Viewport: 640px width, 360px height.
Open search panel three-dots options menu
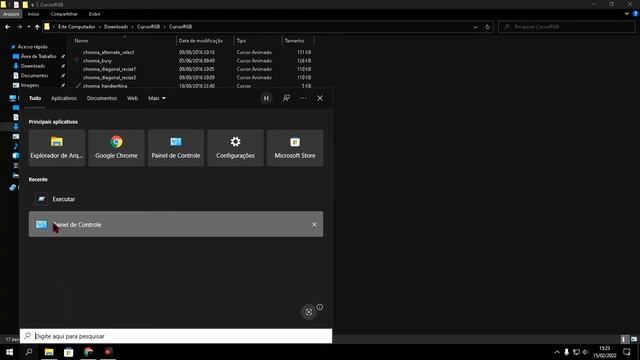pyautogui.click(x=303, y=98)
